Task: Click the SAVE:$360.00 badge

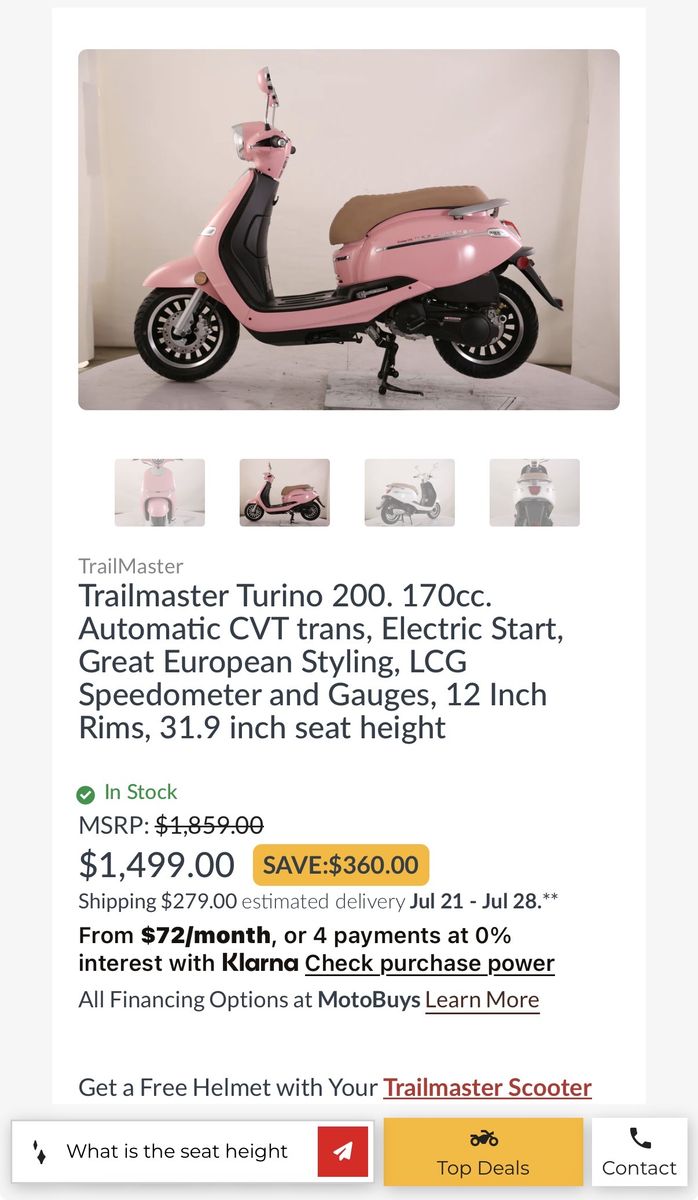Action: click(341, 865)
